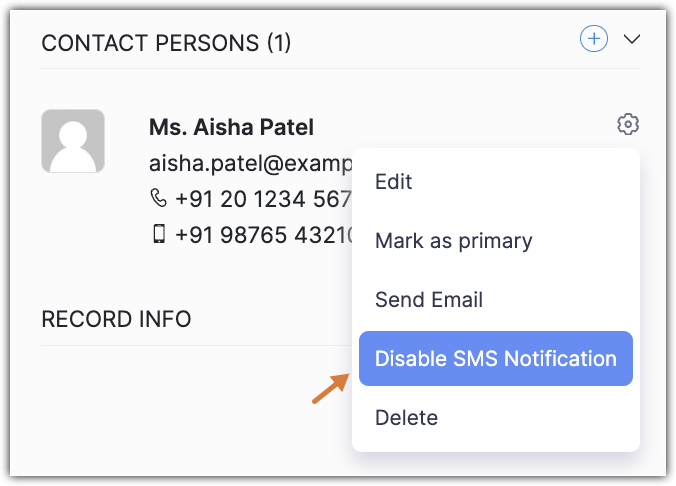
Task: Click the mobile number starting +91 98765
Action: pyautogui.click(x=264, y=236)
